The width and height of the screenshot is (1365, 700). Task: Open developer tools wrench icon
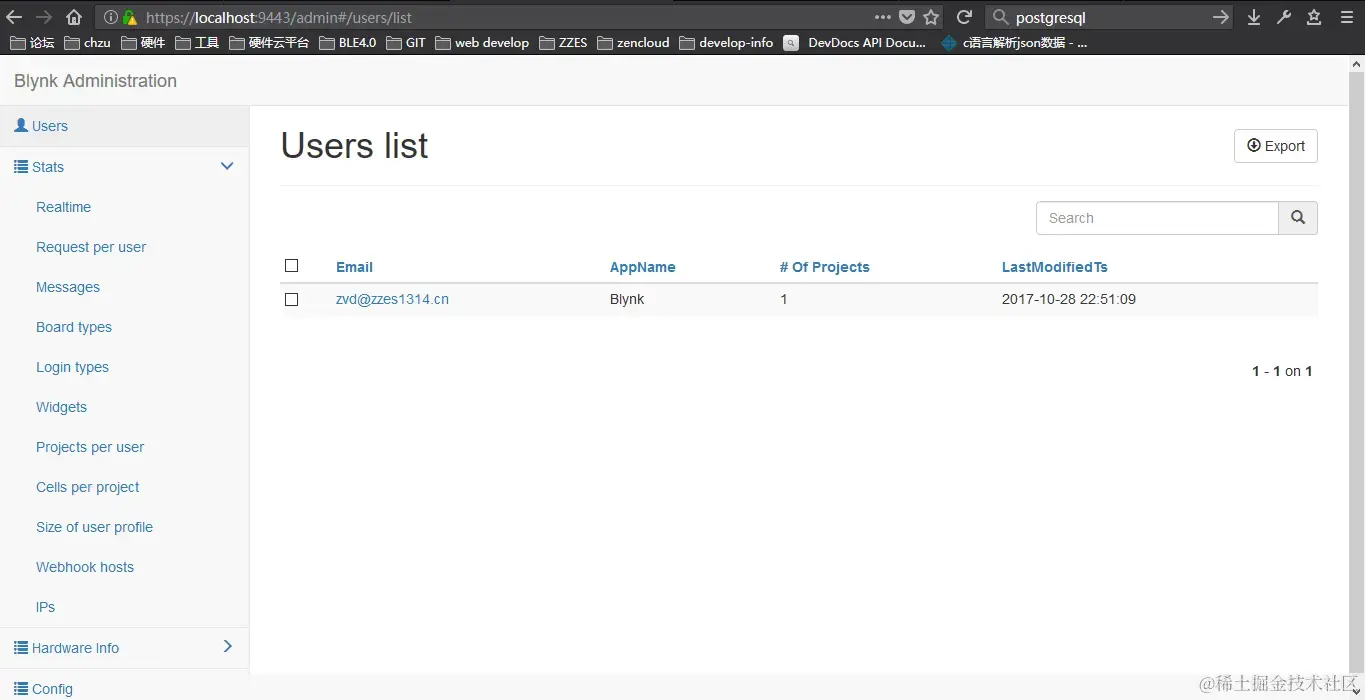click(x=1284, y=17)
